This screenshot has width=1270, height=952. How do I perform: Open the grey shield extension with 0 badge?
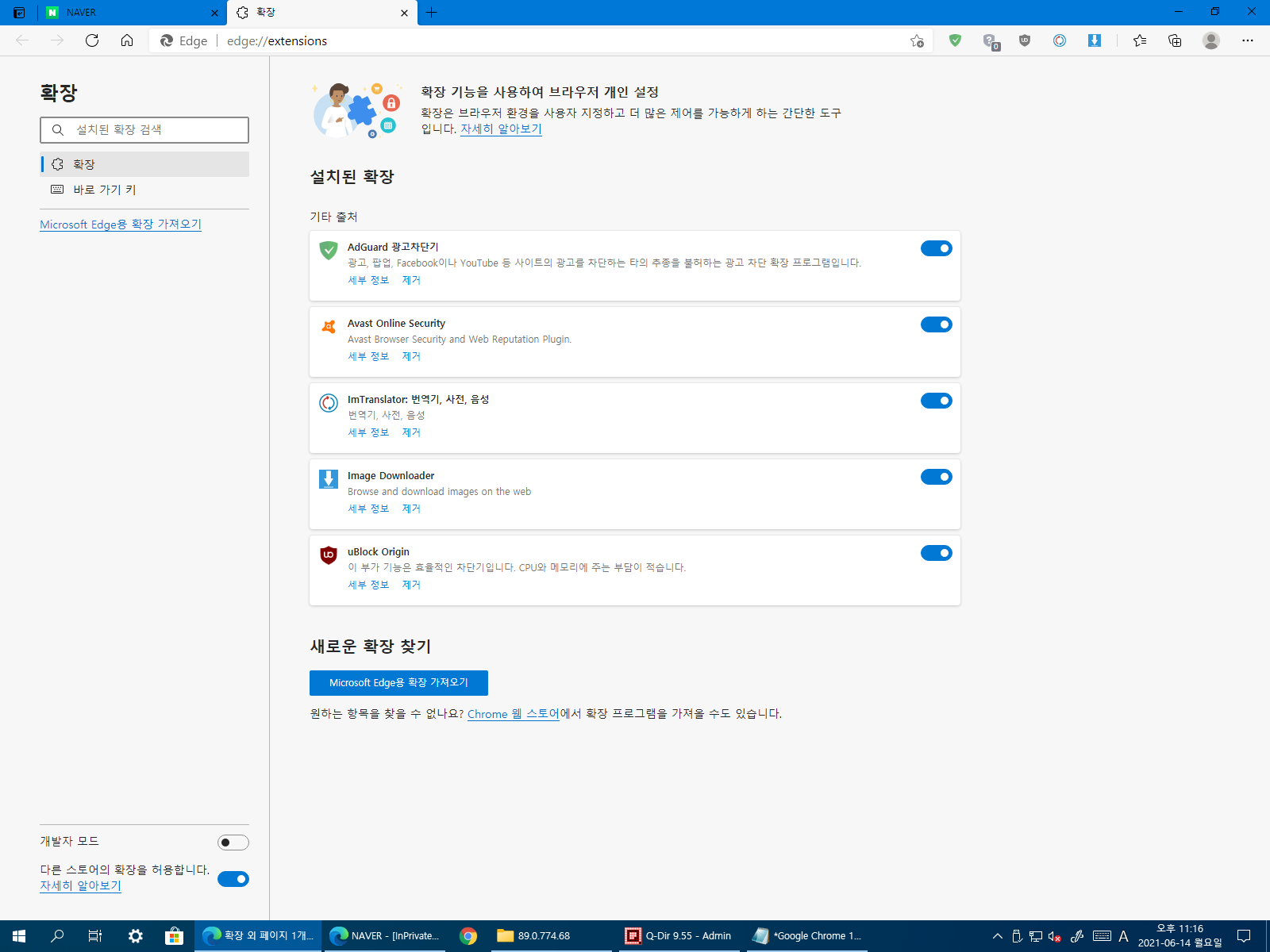click(990, 41)
